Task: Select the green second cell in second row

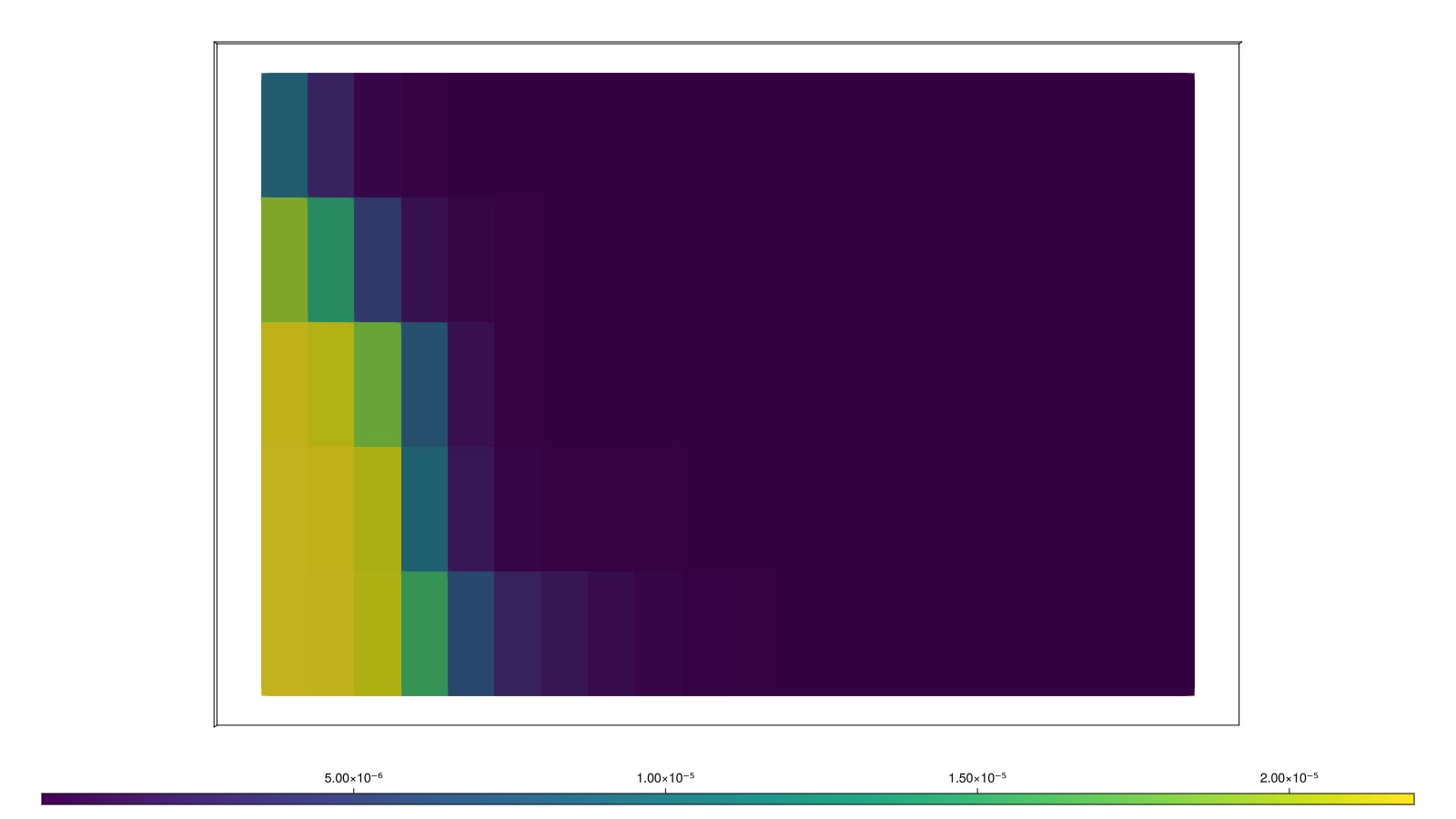Action: pos(330,259)
